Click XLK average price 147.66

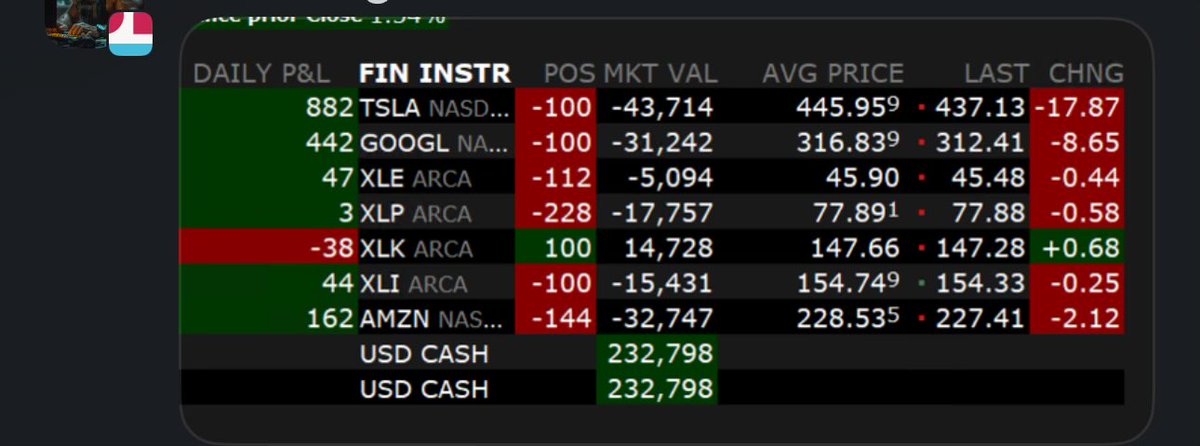[850, 247]
